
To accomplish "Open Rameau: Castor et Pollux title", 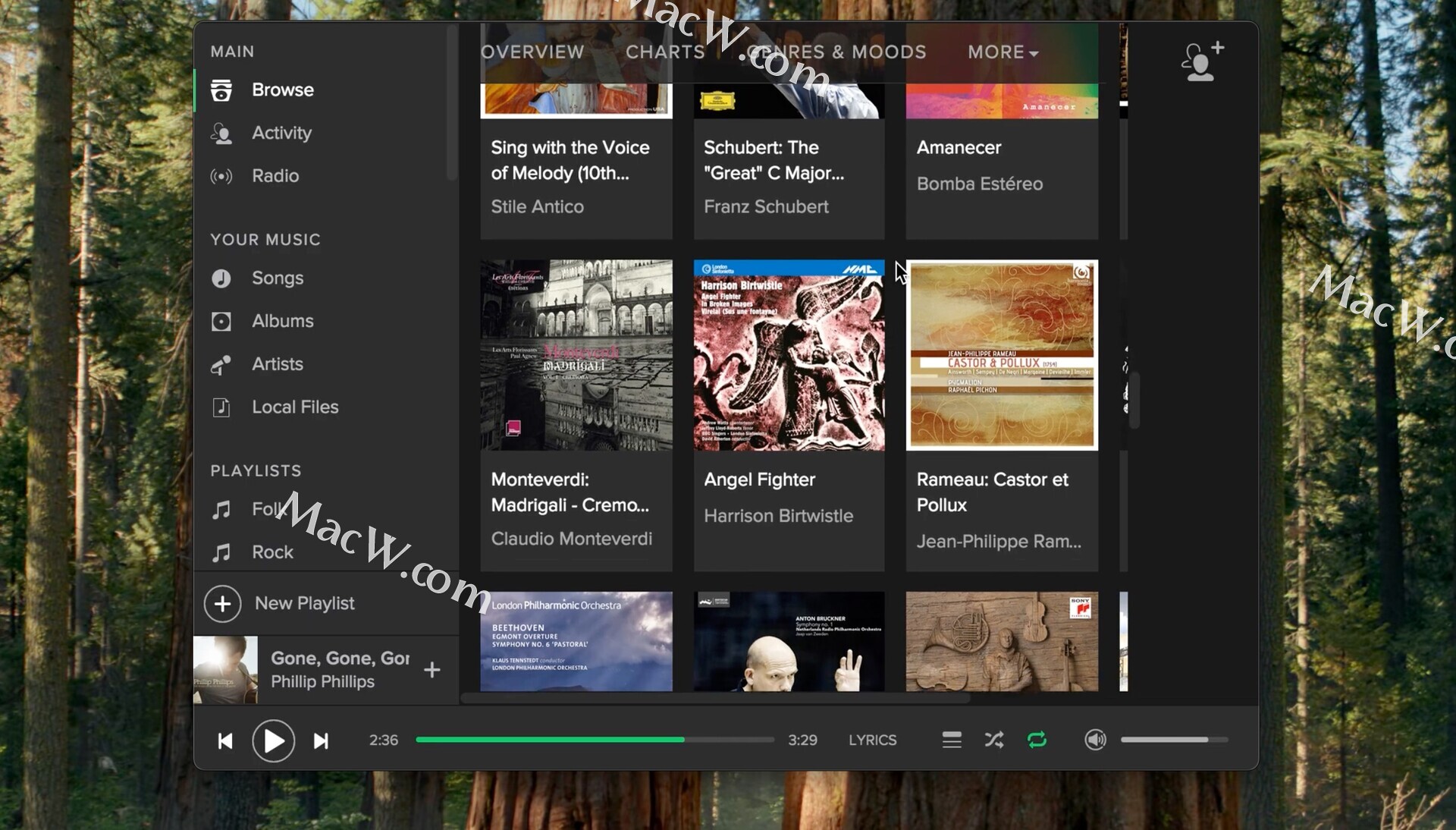I will point(992,493).
